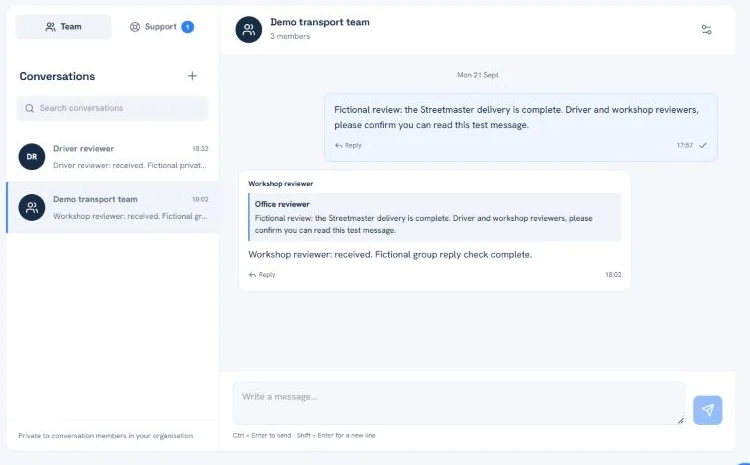Viewport: 750px width, 465px height.
Task: Click the 3 members label
Action: [x=290, y=36]
